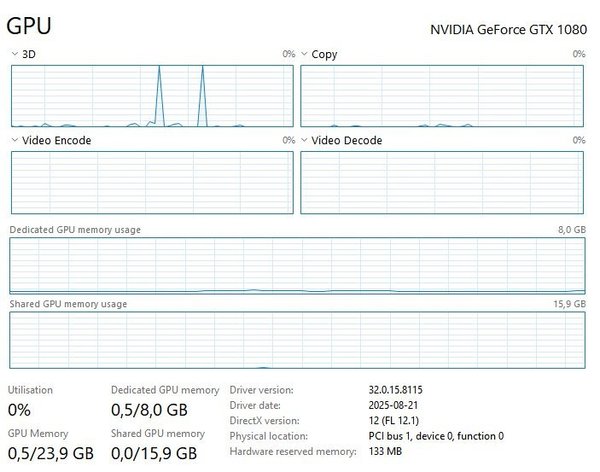Click inside the Video Decode graph
The height and width of the screenshot is (472, 600).
(443, 182)
